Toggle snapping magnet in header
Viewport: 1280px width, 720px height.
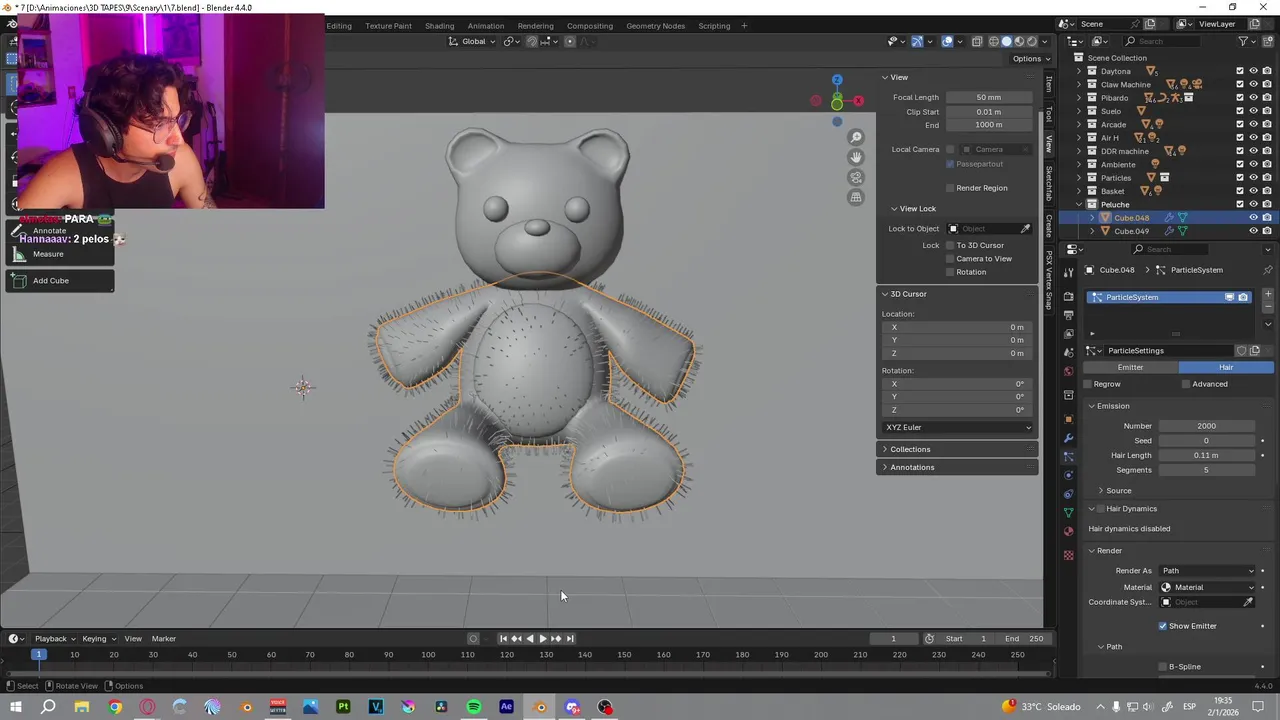532,41
